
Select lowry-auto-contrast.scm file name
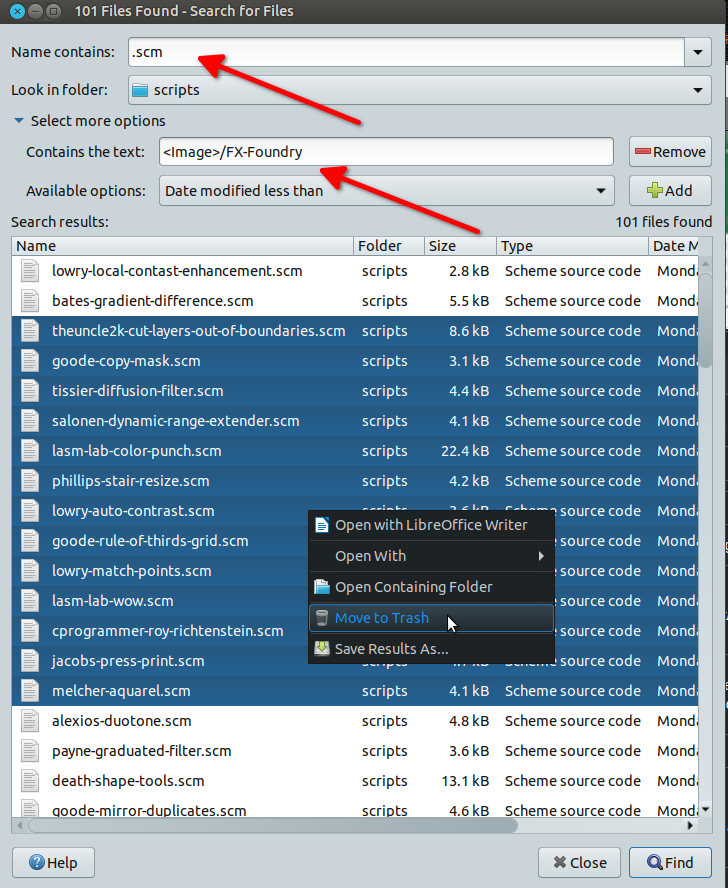click(133, 511)
